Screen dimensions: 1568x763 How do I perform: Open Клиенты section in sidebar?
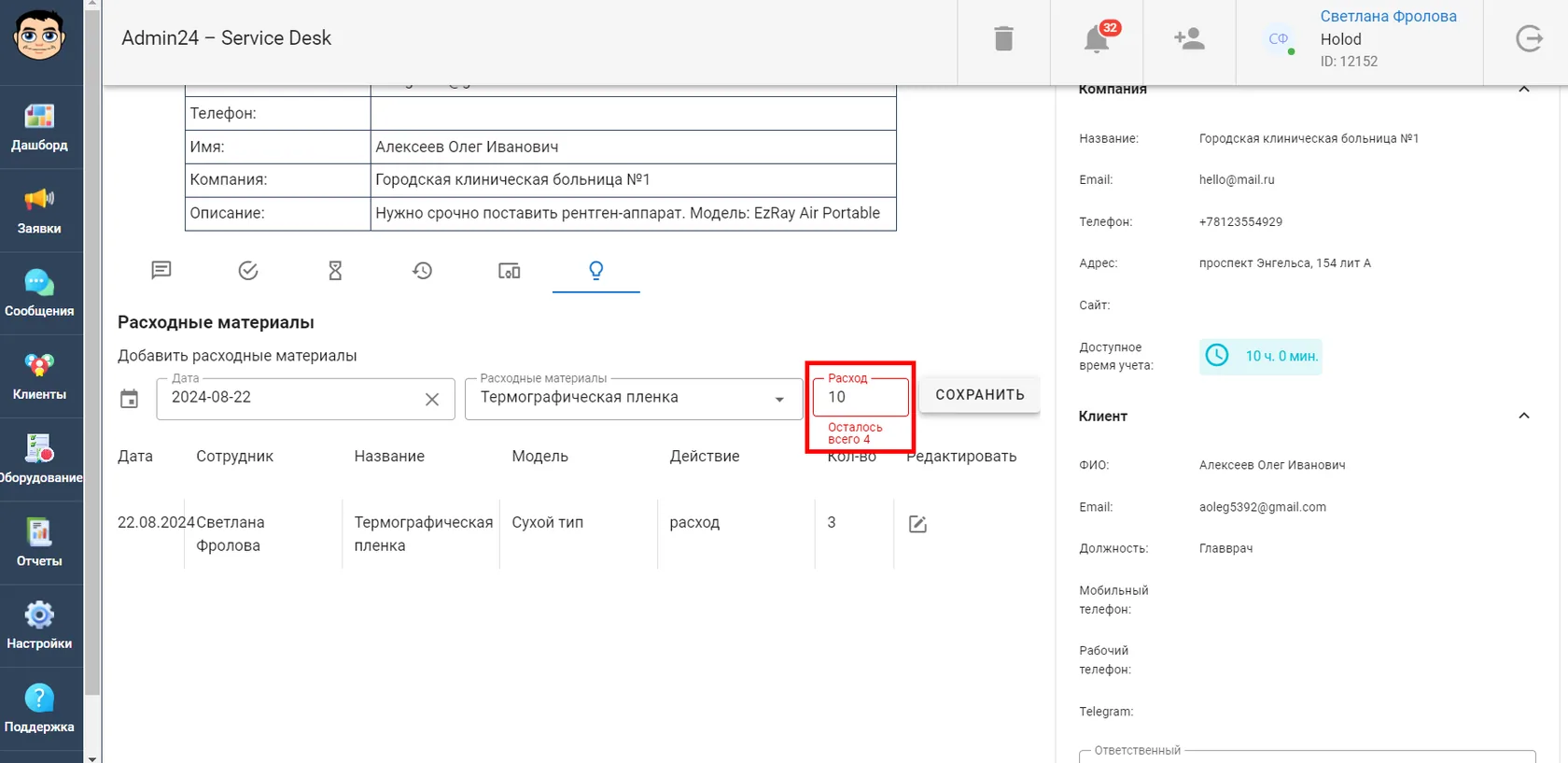39,376
